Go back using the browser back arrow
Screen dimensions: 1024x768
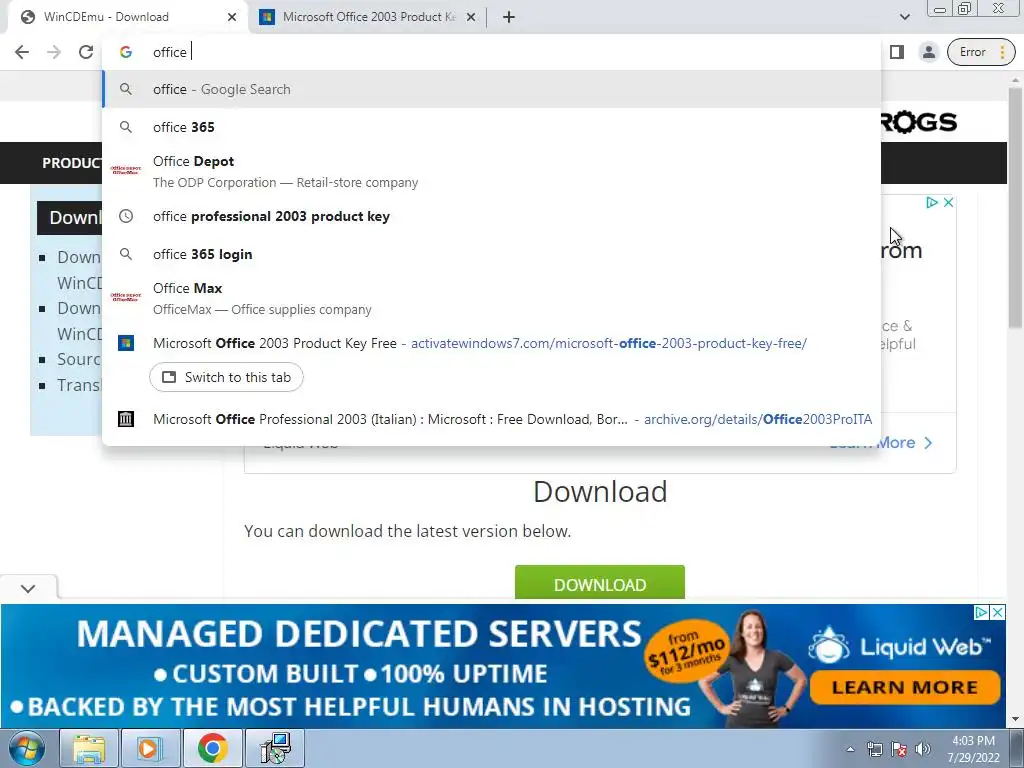tap(22, 52)
